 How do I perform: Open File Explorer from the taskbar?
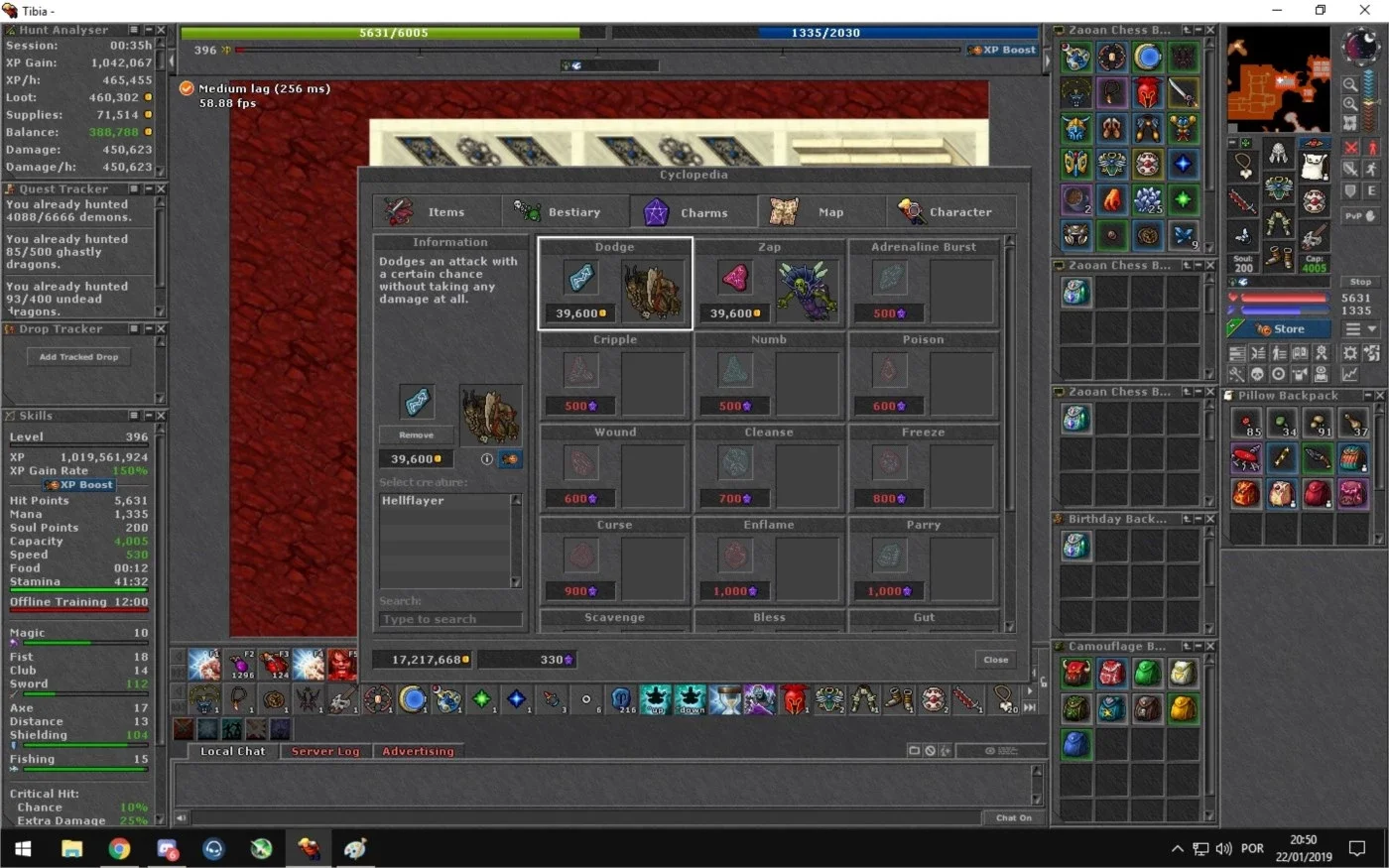pyautogui.click(x=71, y=849)
